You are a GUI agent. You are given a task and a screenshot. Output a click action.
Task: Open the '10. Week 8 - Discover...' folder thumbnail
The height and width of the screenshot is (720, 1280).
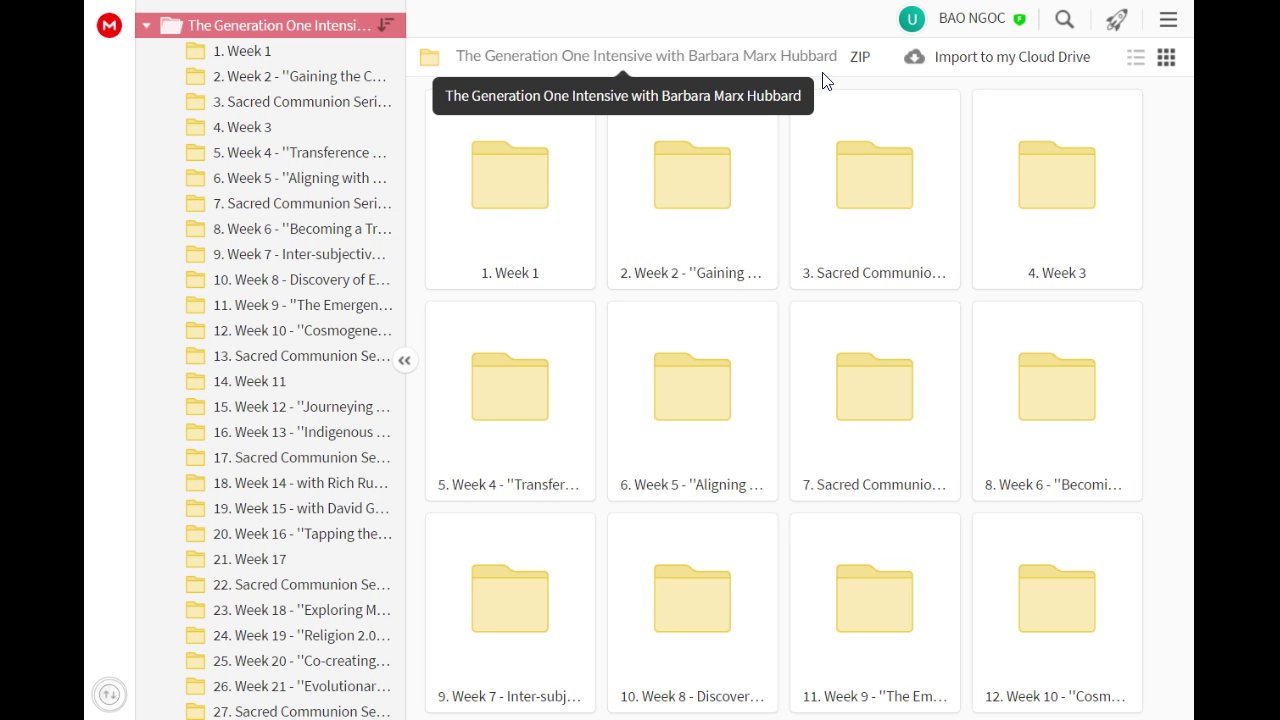(692, 613)
